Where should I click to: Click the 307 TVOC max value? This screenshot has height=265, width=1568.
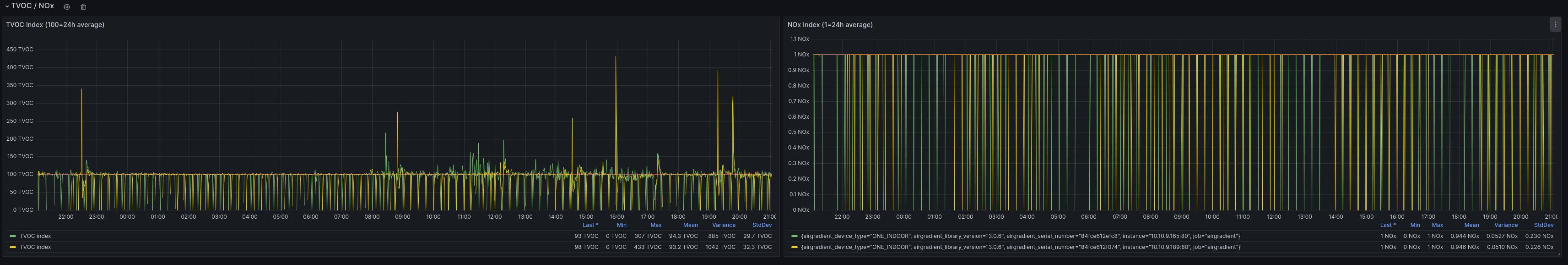648,236
